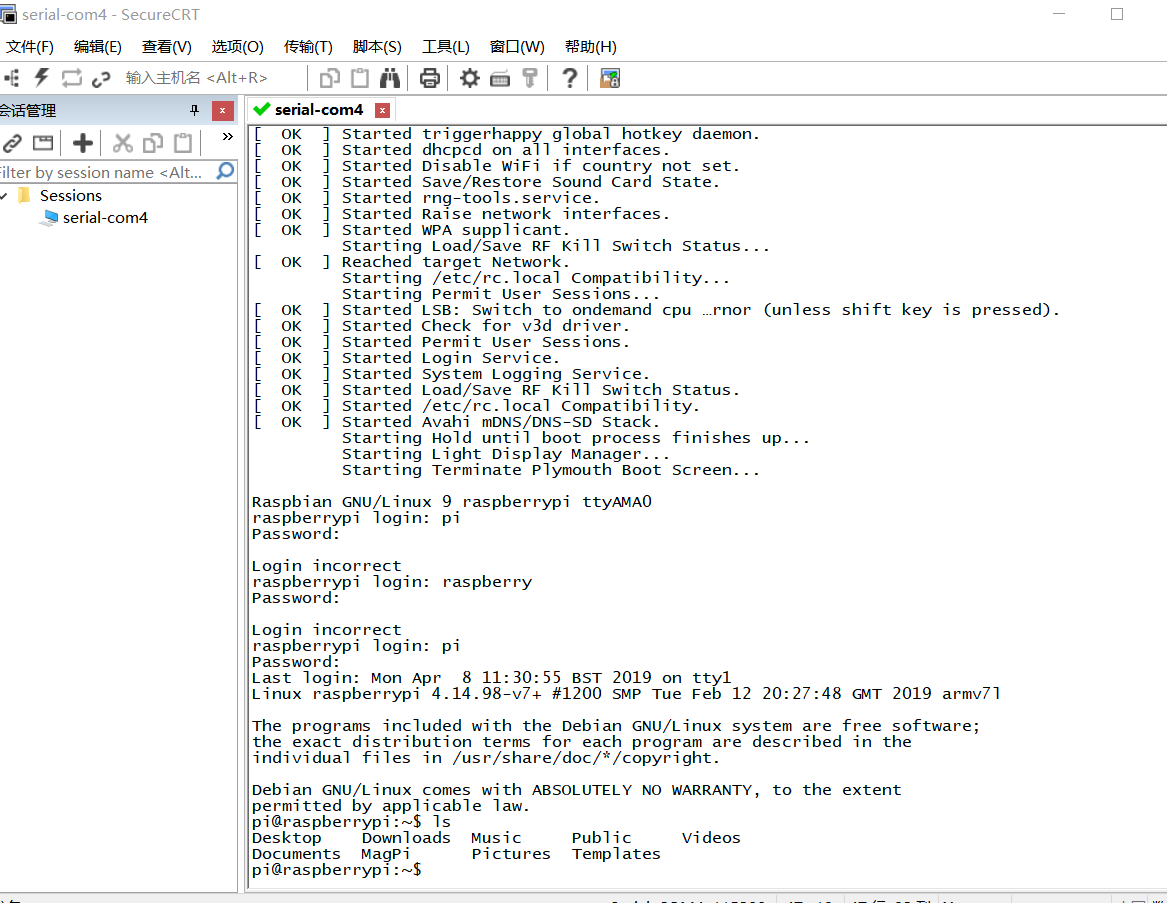Click the last toolbar monitor icon
The width and height of the screenshot is (1167, 903).
(x=610, y=78)
